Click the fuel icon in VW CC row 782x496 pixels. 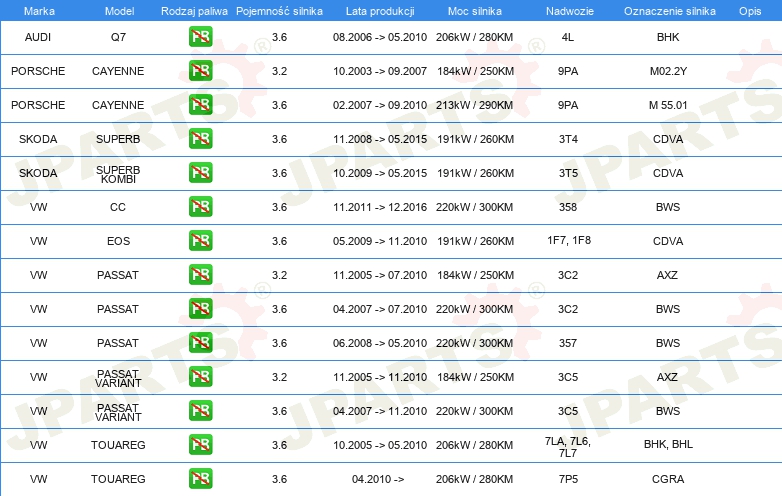200,206
